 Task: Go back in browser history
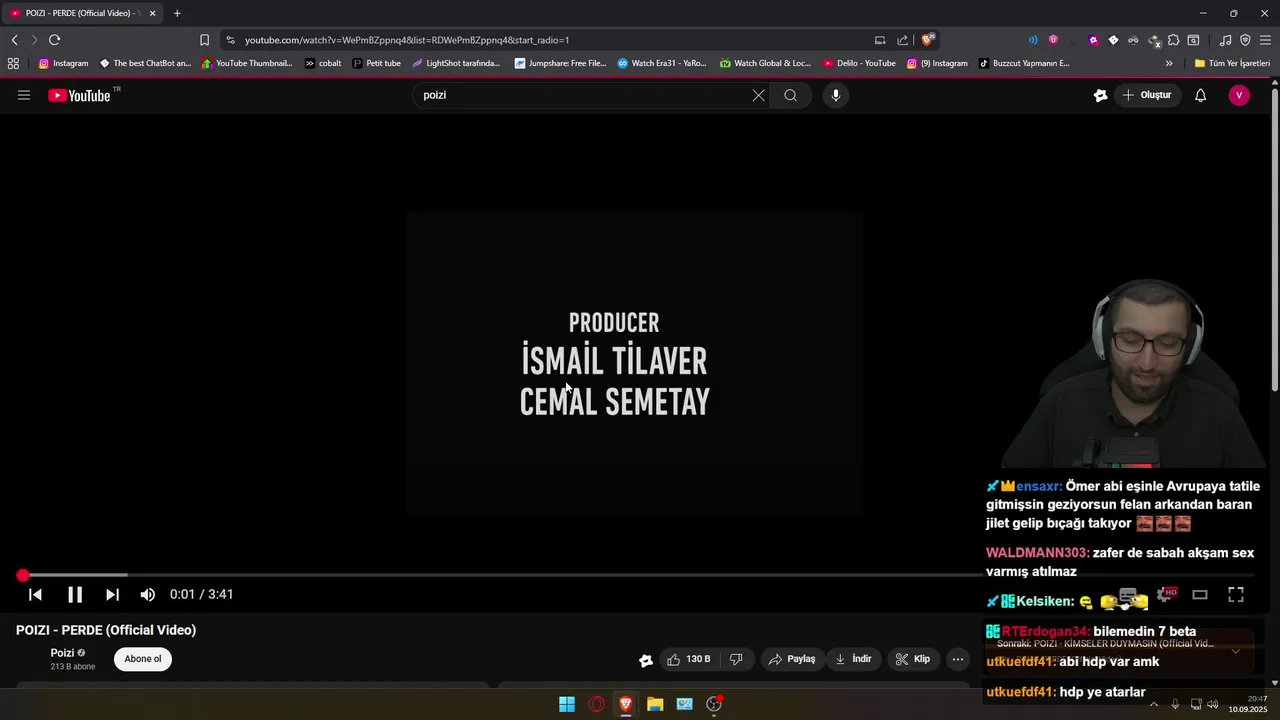click(14, 40)
